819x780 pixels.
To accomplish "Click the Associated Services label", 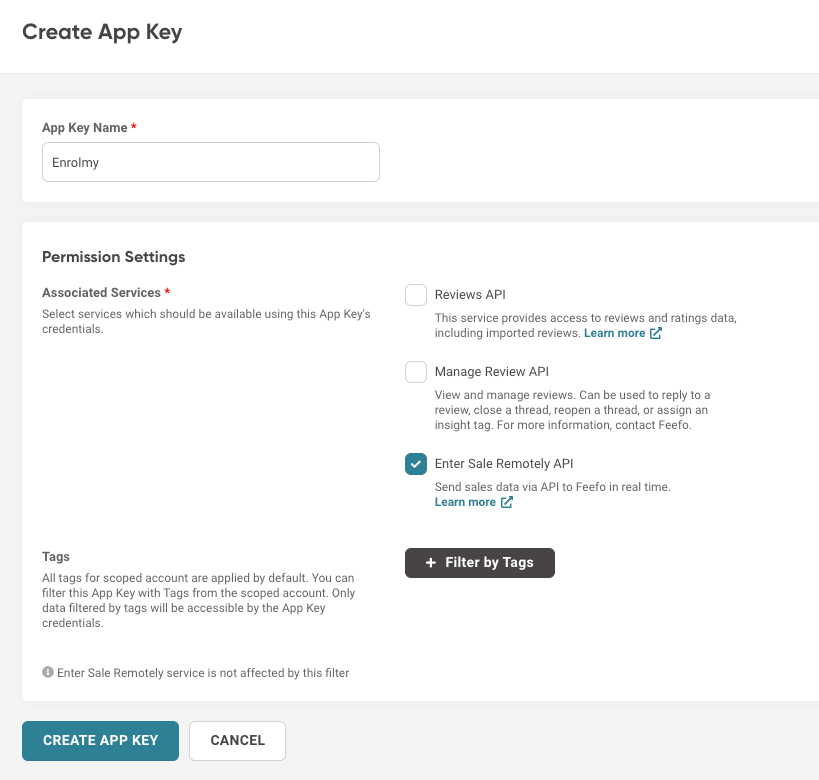I will 101,293.
